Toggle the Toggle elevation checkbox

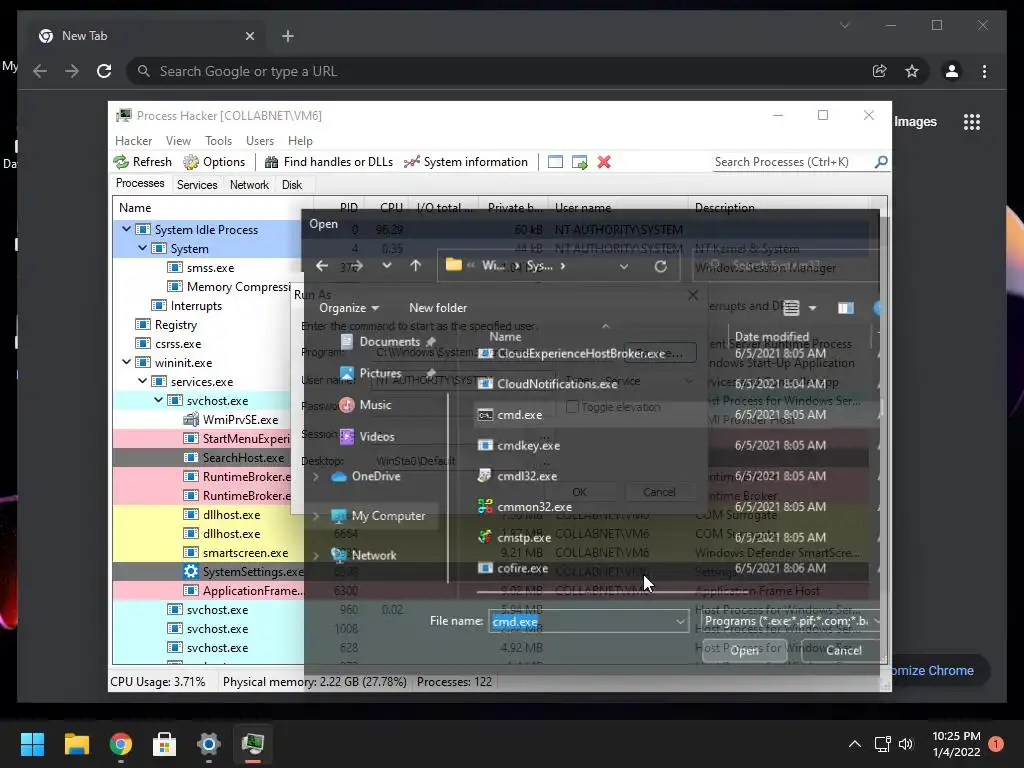click(572, 407)
